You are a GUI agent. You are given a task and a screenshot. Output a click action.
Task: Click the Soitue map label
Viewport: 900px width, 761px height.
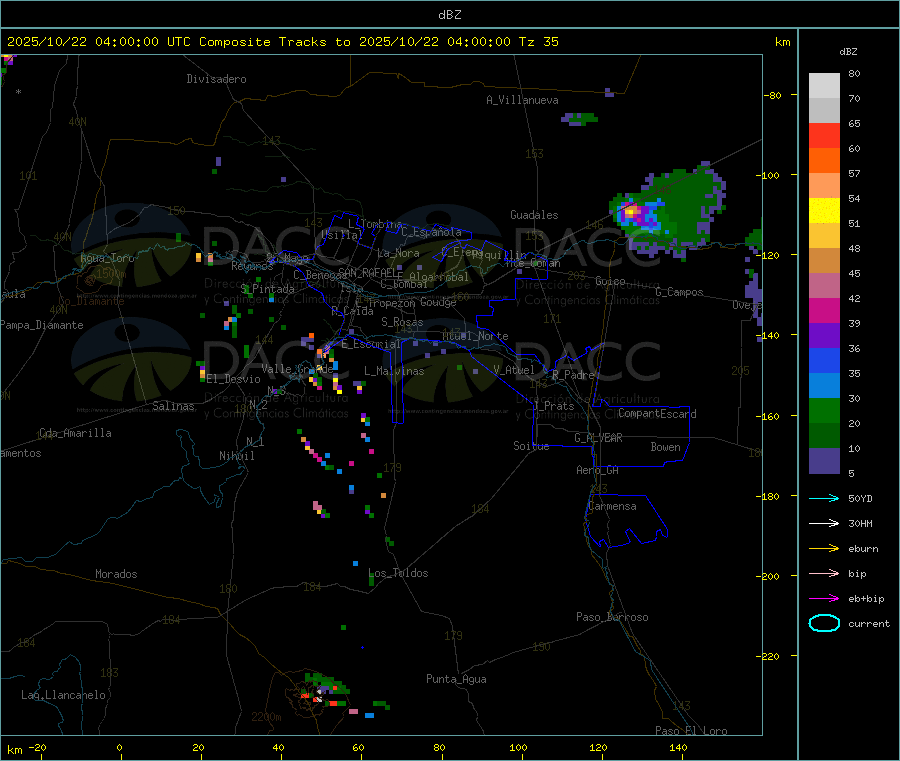click(531, 446)
